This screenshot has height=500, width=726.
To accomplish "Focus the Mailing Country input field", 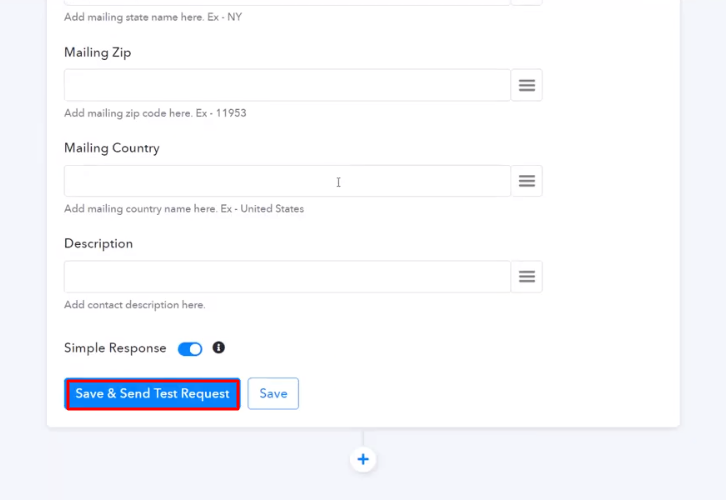I will point(287,181).
